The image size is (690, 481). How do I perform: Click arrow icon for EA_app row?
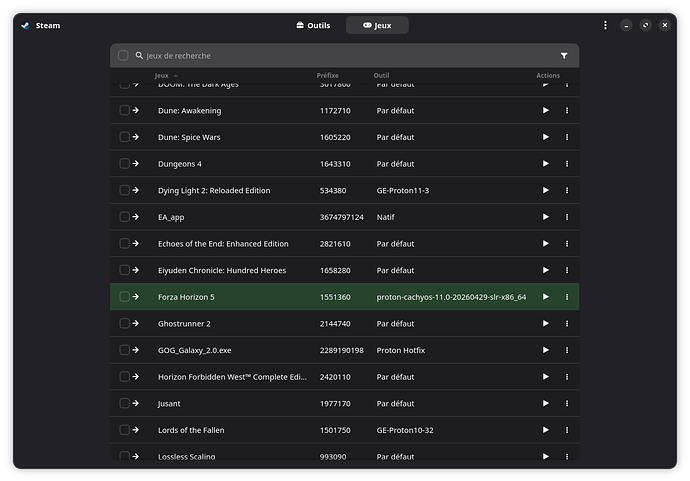pyautogui.click(x=136, y=217)
